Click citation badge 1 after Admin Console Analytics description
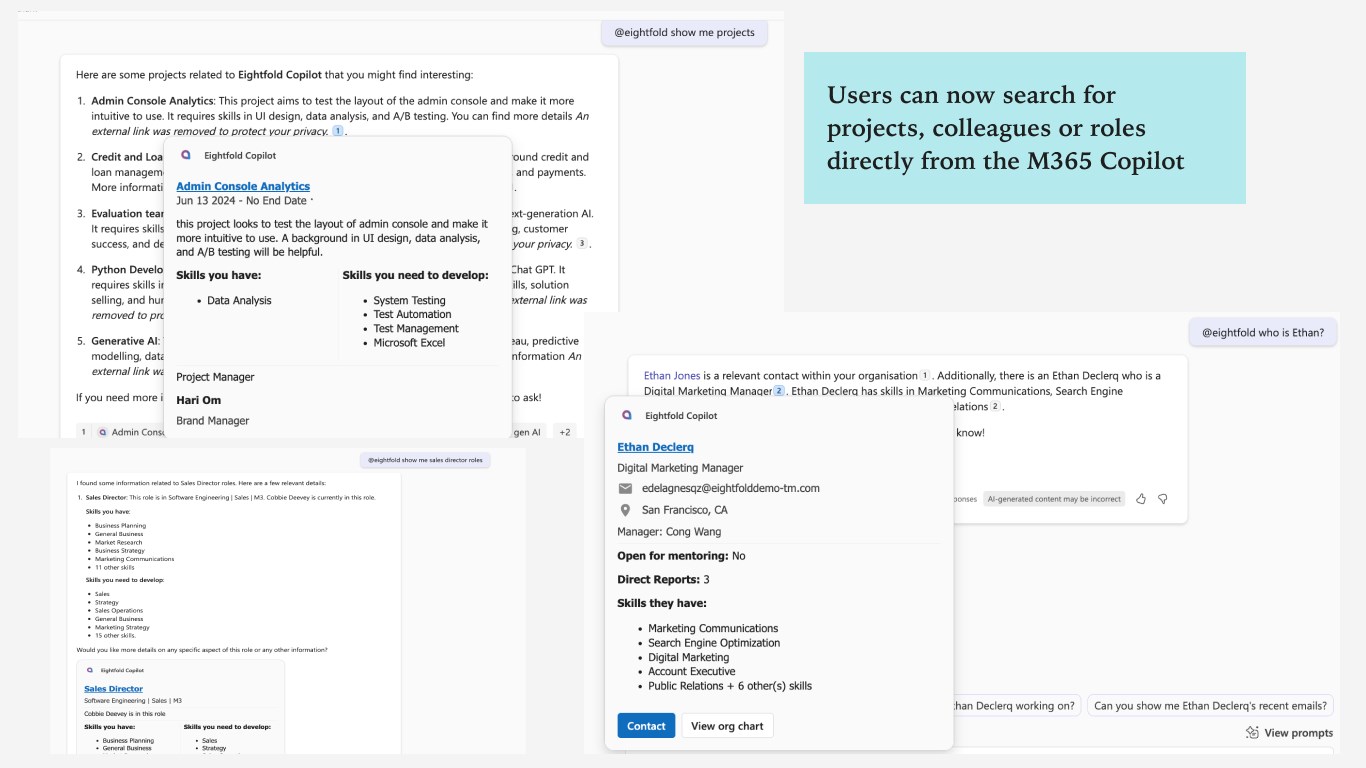Viewport: 1366px width, 768px height. pos(338,131)
